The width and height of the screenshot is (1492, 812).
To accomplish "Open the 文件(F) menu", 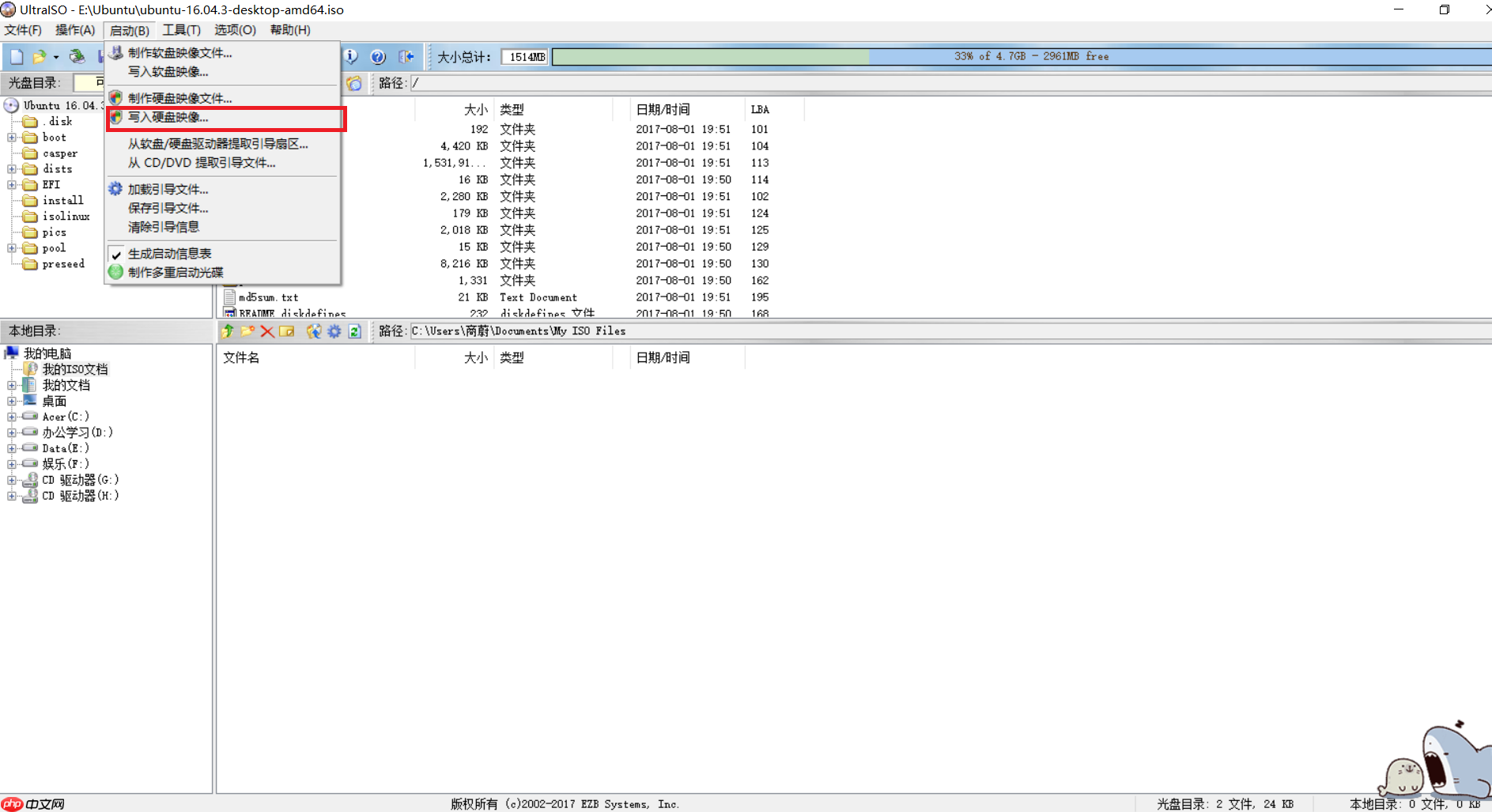I will coord(23,30).
